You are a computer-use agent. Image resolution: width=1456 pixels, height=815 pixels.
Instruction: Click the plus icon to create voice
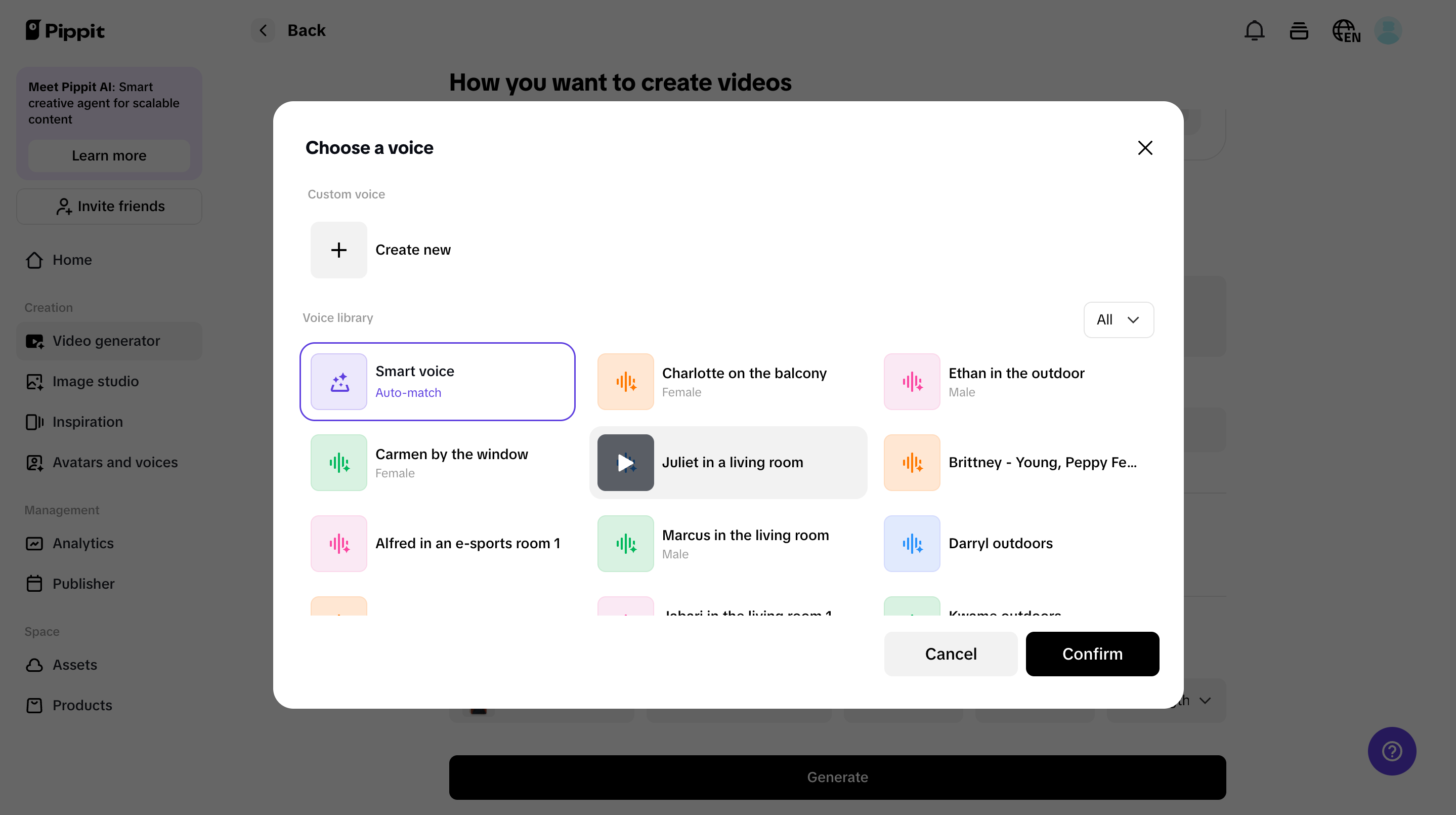coord(338,250)
